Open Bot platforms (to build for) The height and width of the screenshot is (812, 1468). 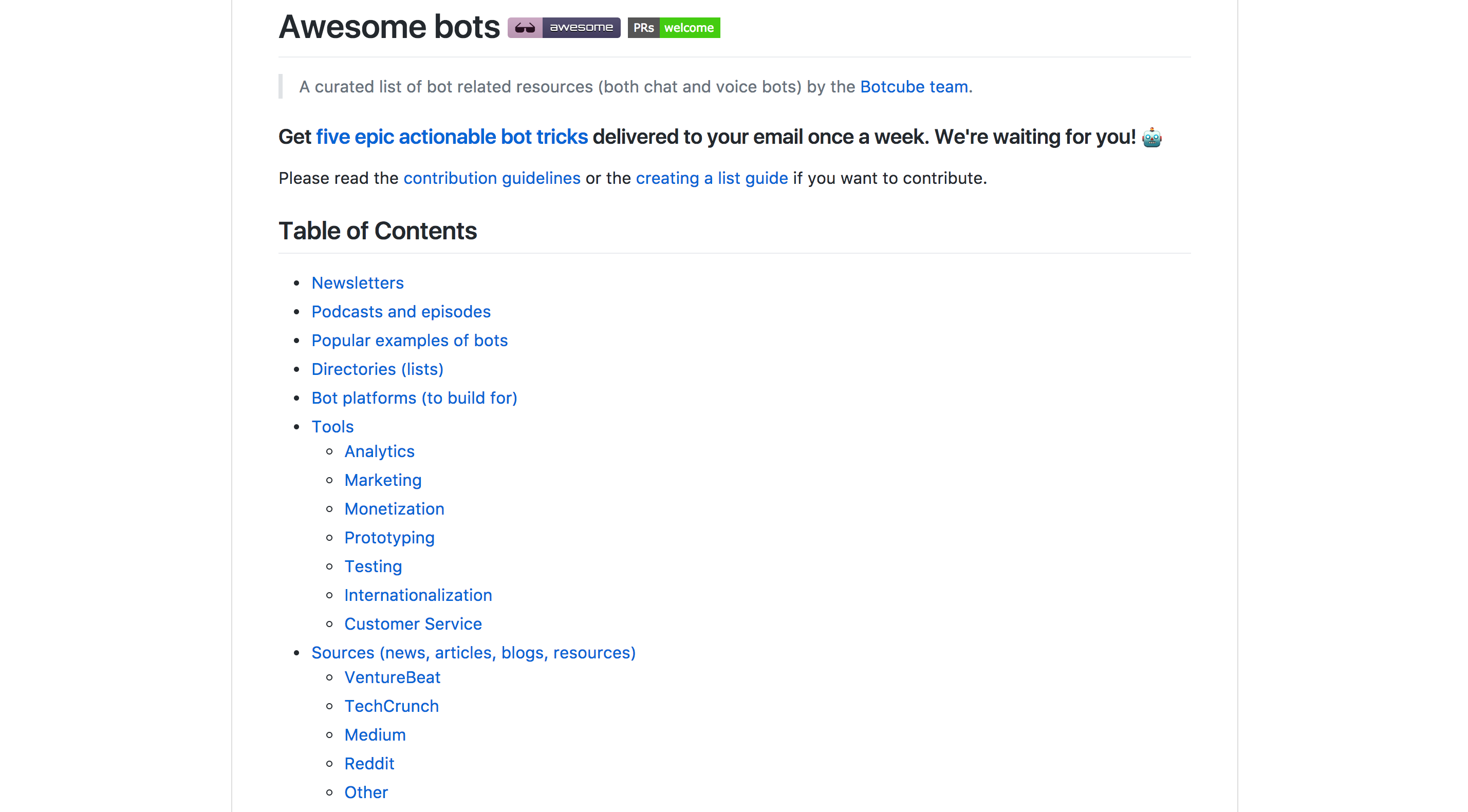tap(414, 398)
